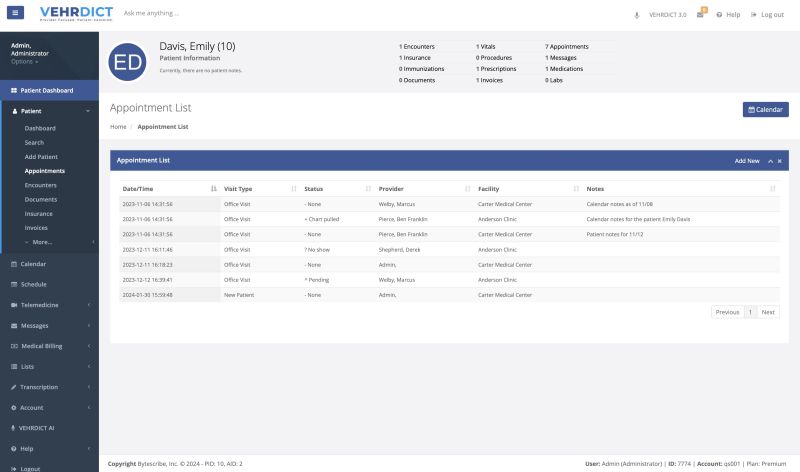Focus the Ask me anything search field
This screenshot has height=472, width=800.
151,13
